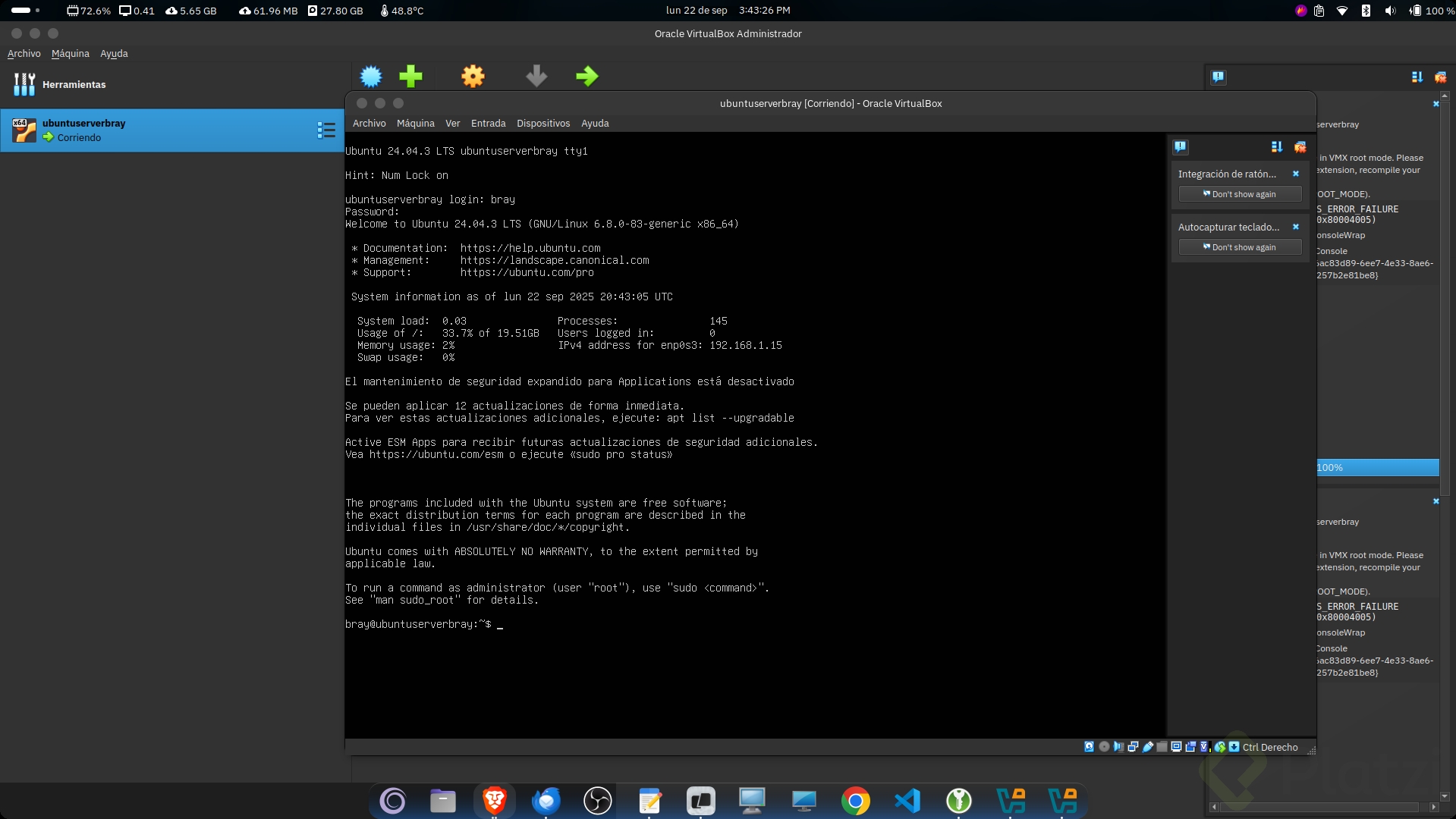Open the notepad text editor icon in dock
This screenshot has width=1456, height=819.
649,800
